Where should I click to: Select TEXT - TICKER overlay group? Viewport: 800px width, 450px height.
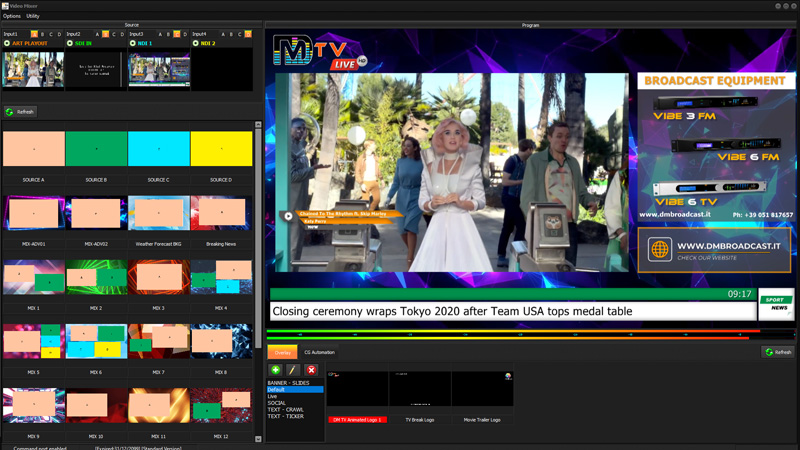295,416
